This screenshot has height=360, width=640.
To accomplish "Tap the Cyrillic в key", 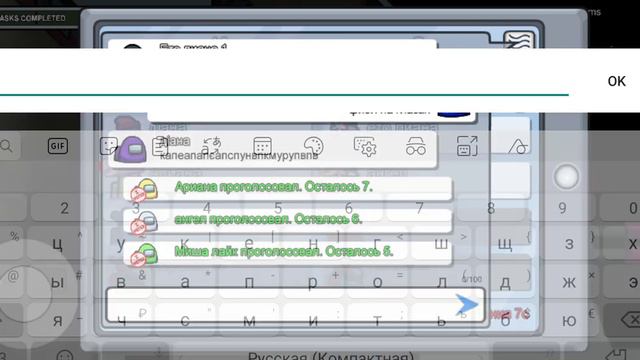I will (121, 282).
